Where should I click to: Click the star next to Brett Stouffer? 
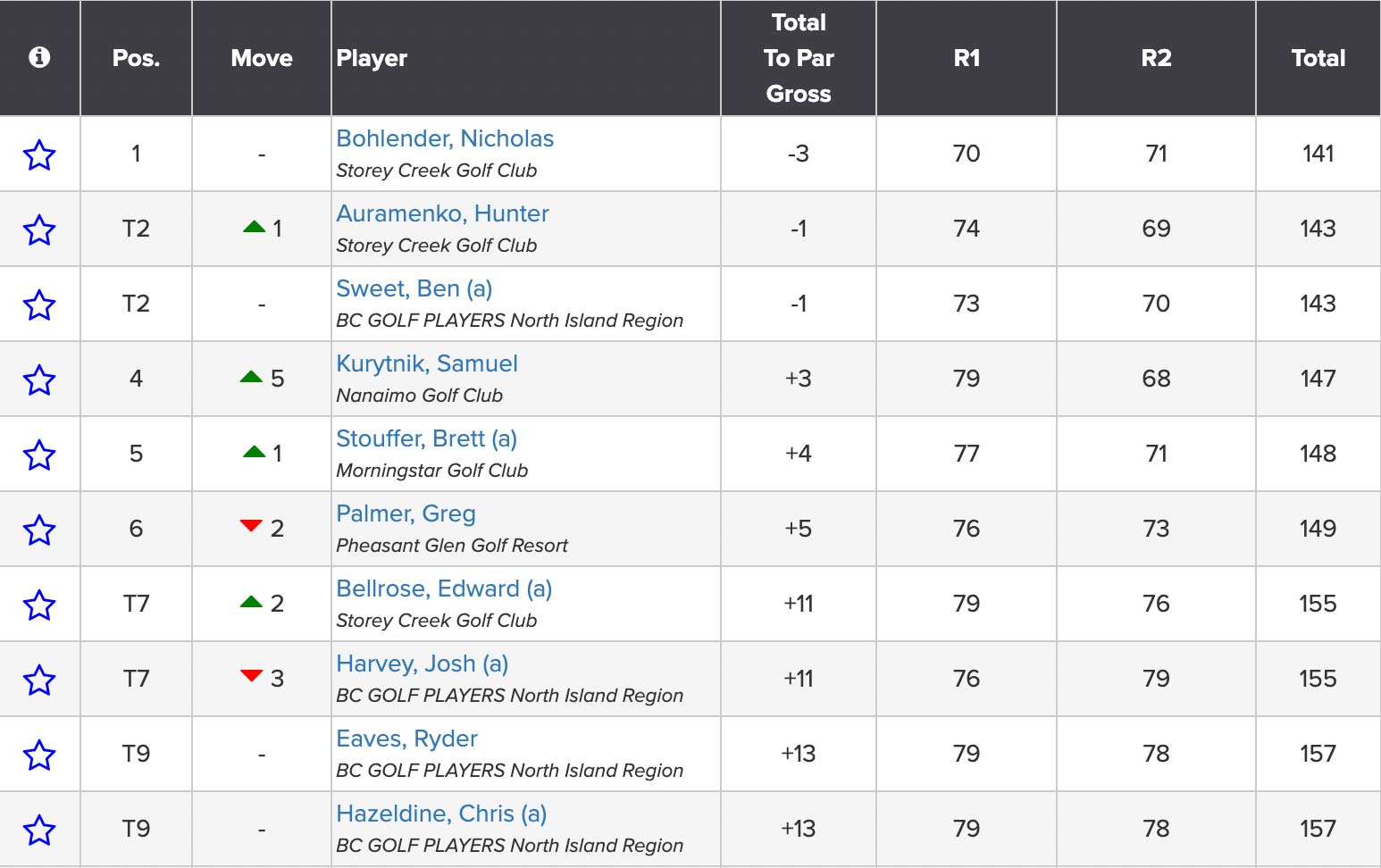(39, 455)
